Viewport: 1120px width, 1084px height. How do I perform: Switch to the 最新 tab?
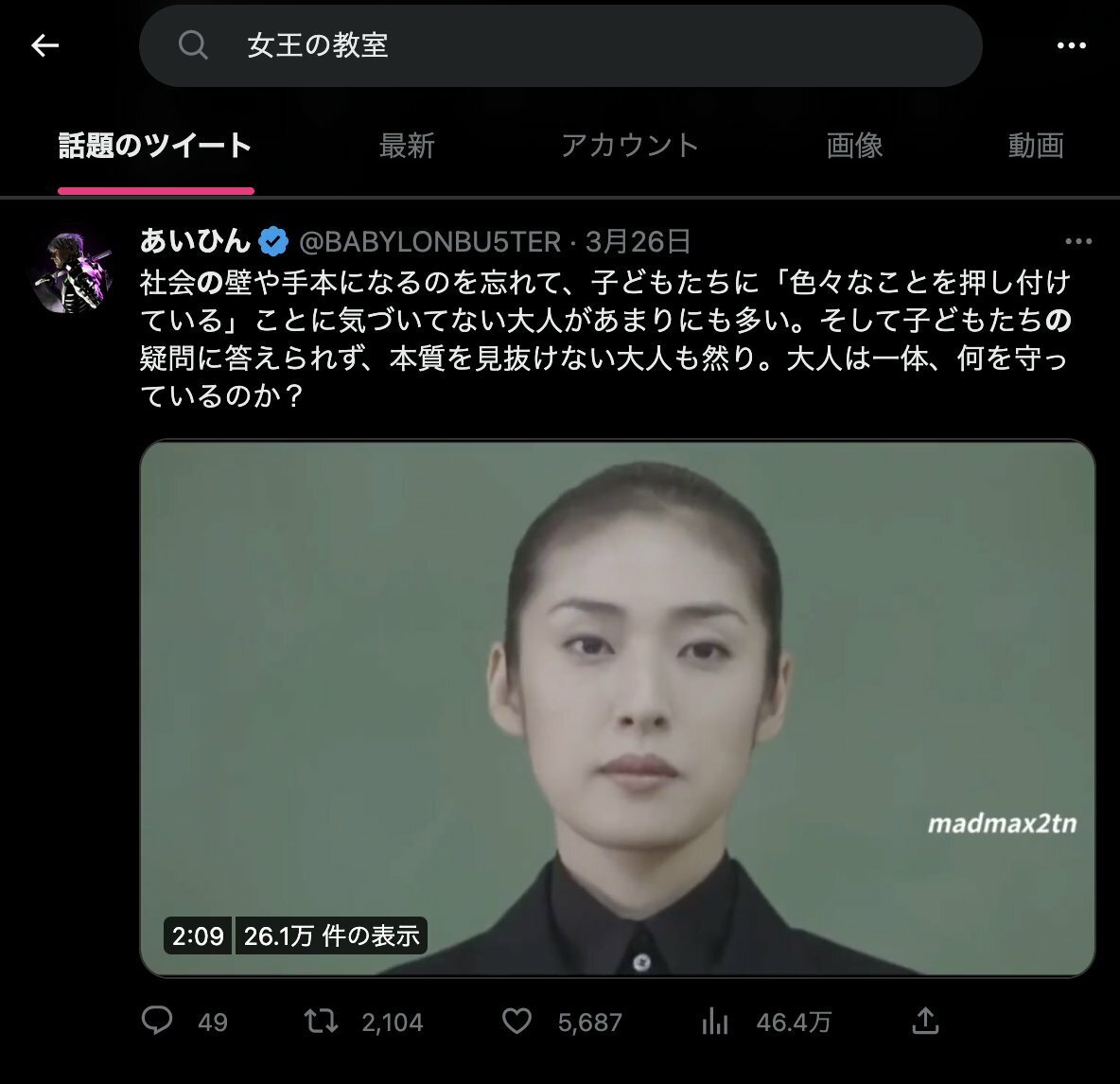click(x=407, y=146)
